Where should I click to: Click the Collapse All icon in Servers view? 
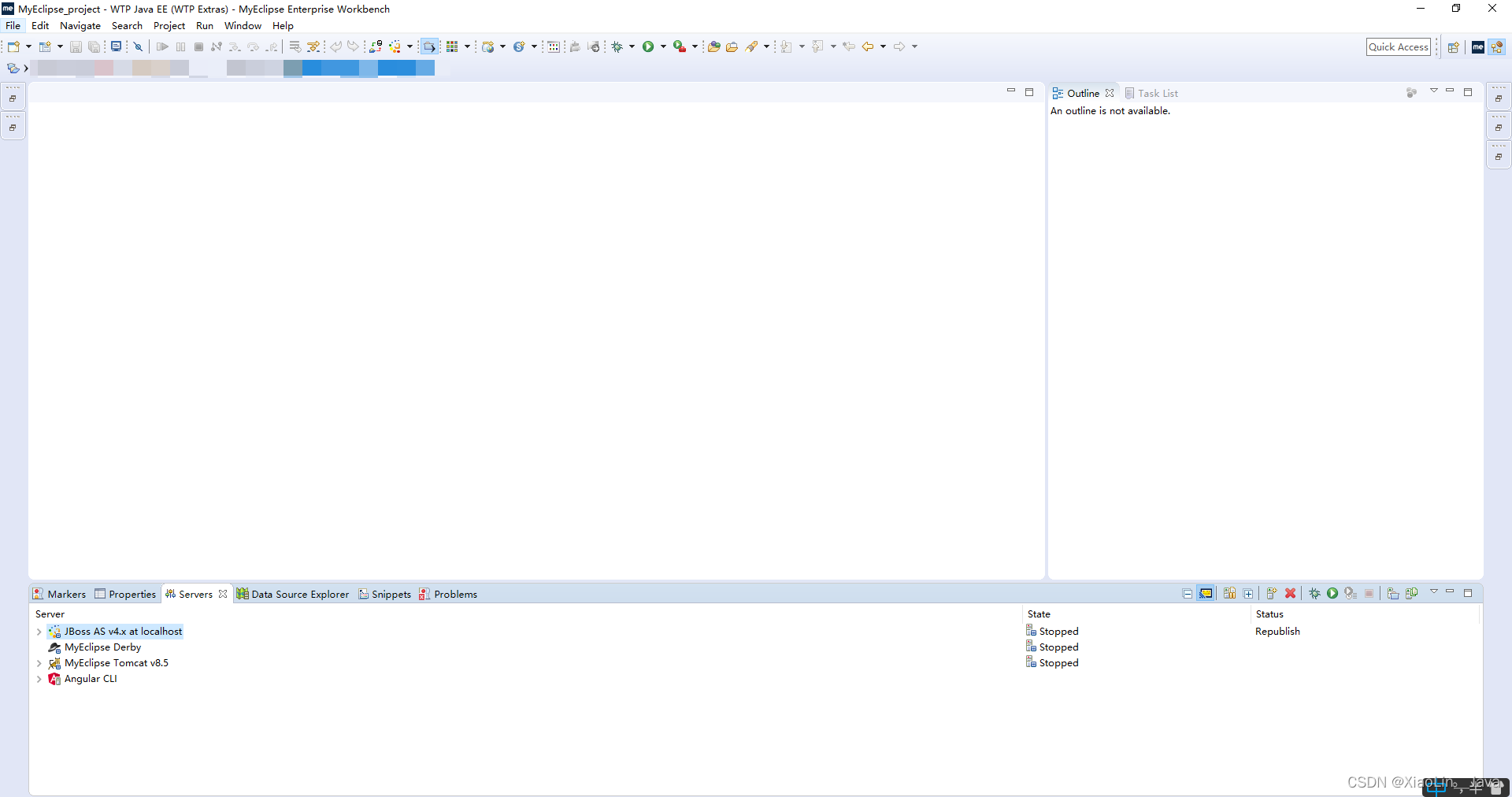[1188, 594]
